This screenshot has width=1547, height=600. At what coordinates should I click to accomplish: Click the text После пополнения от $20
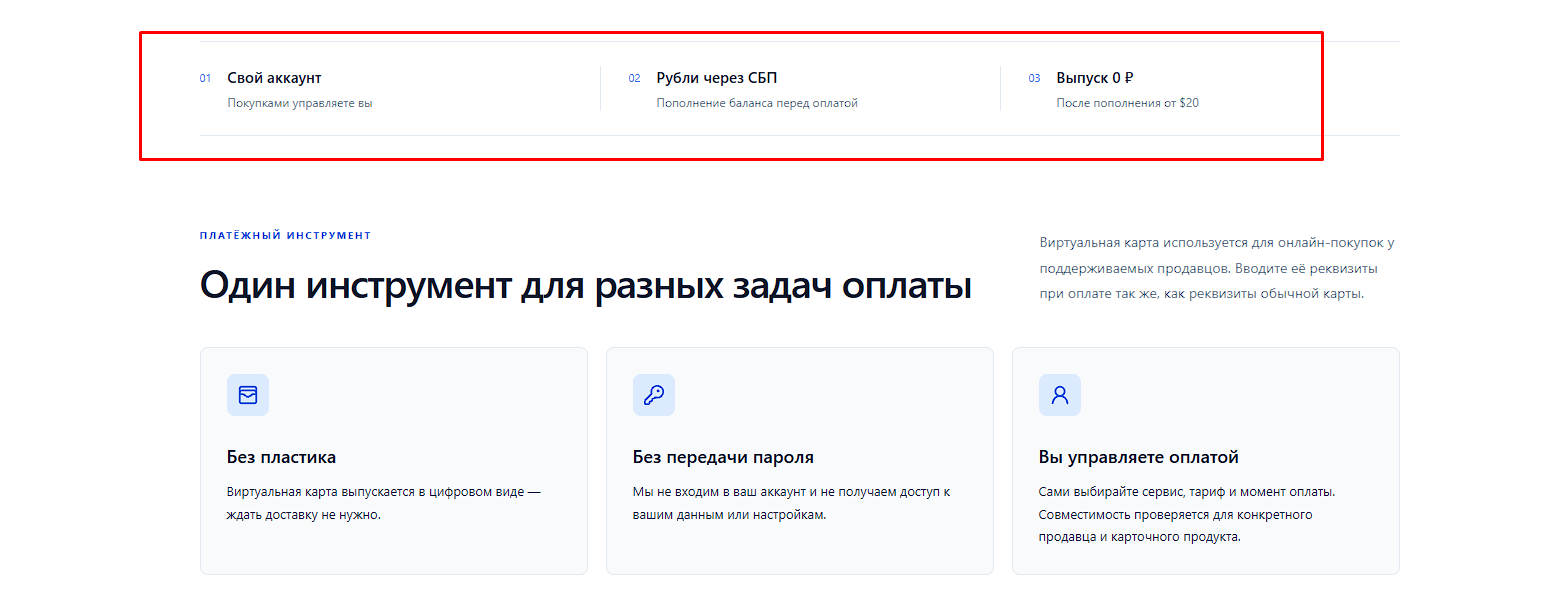coord(1127,103)
